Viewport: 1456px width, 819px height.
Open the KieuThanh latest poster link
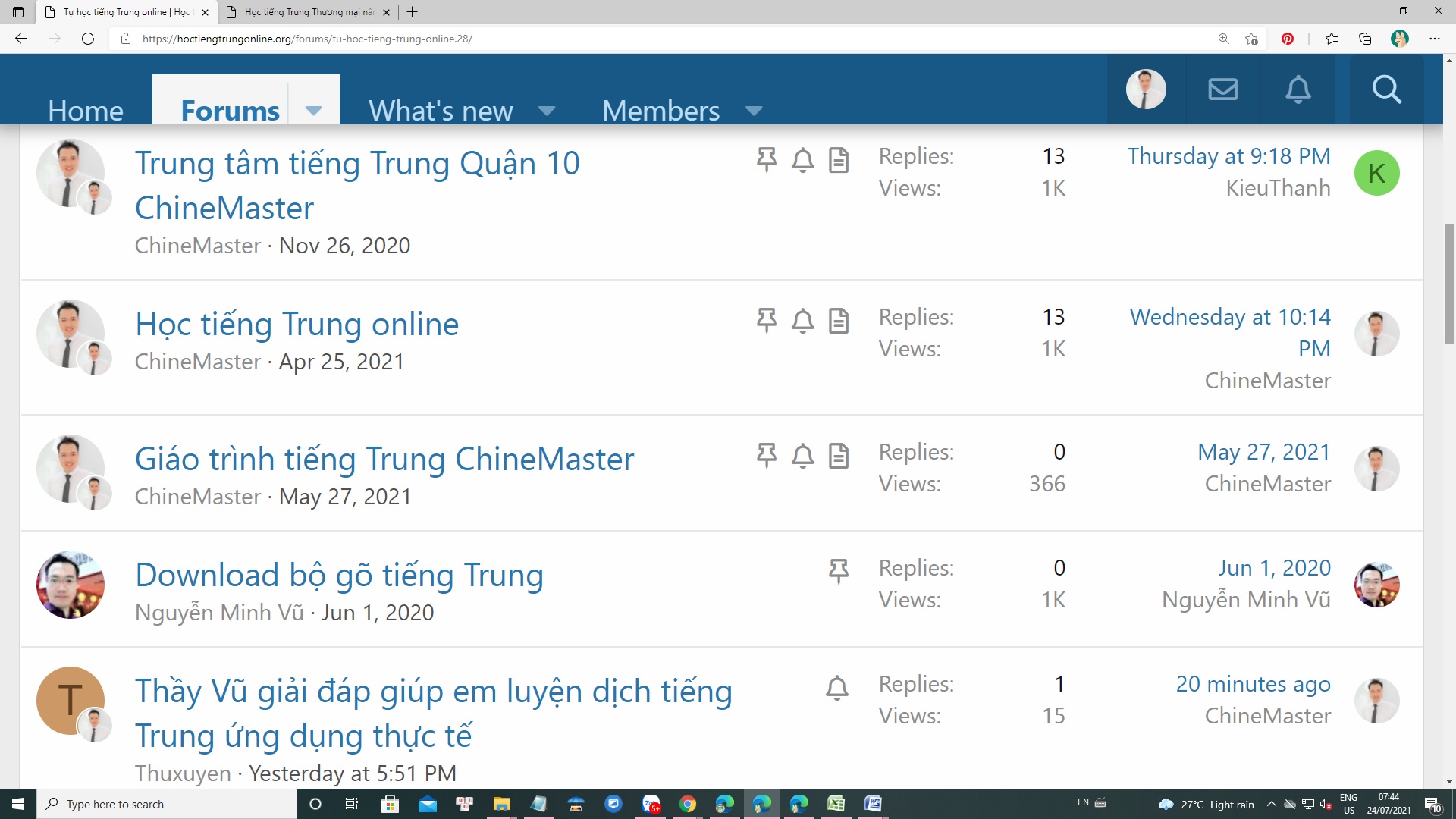(x=1278, y=188)
